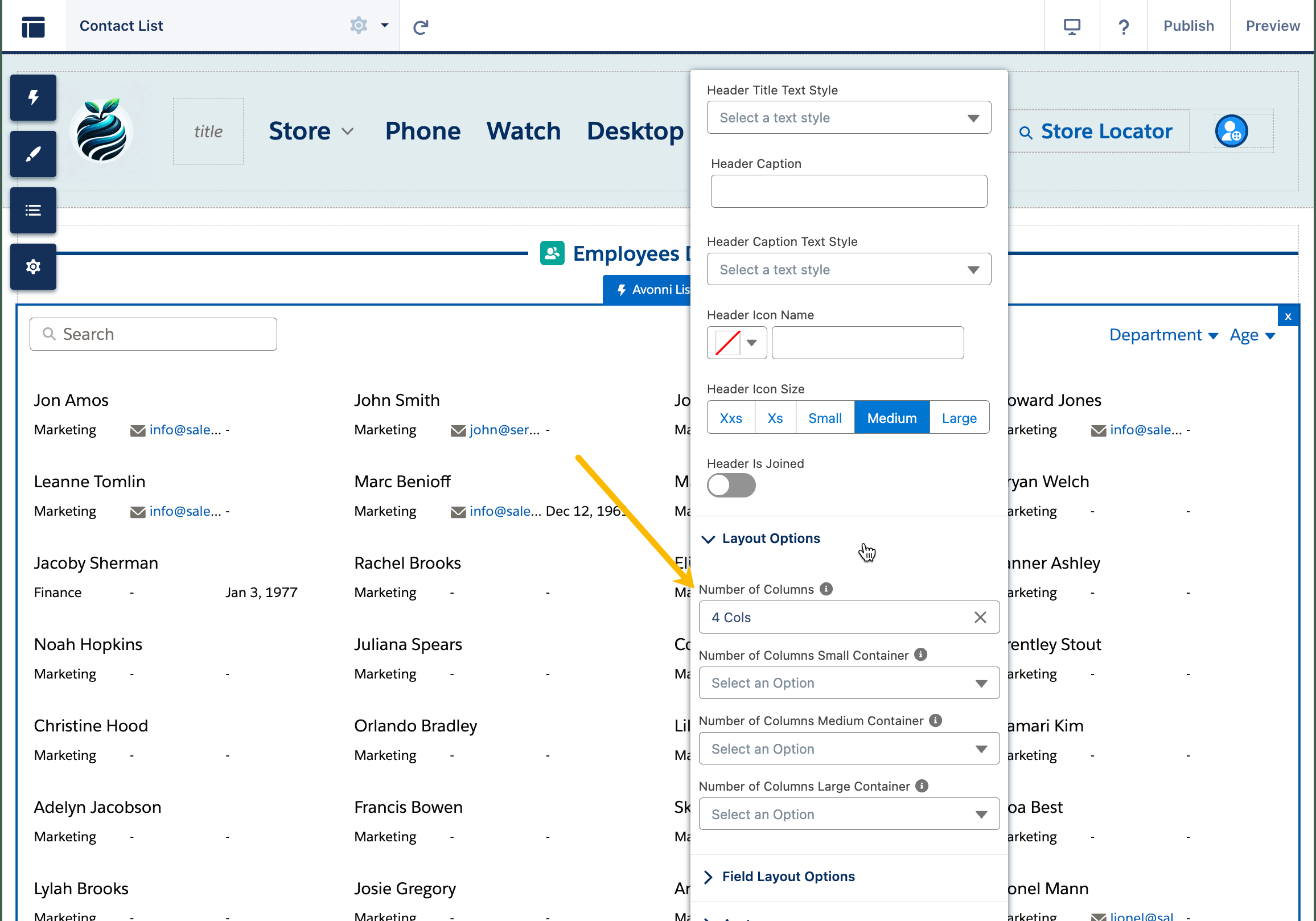Open the brush theme panel icon
This screenshot has width=1316, height=921.
[33, 154]
